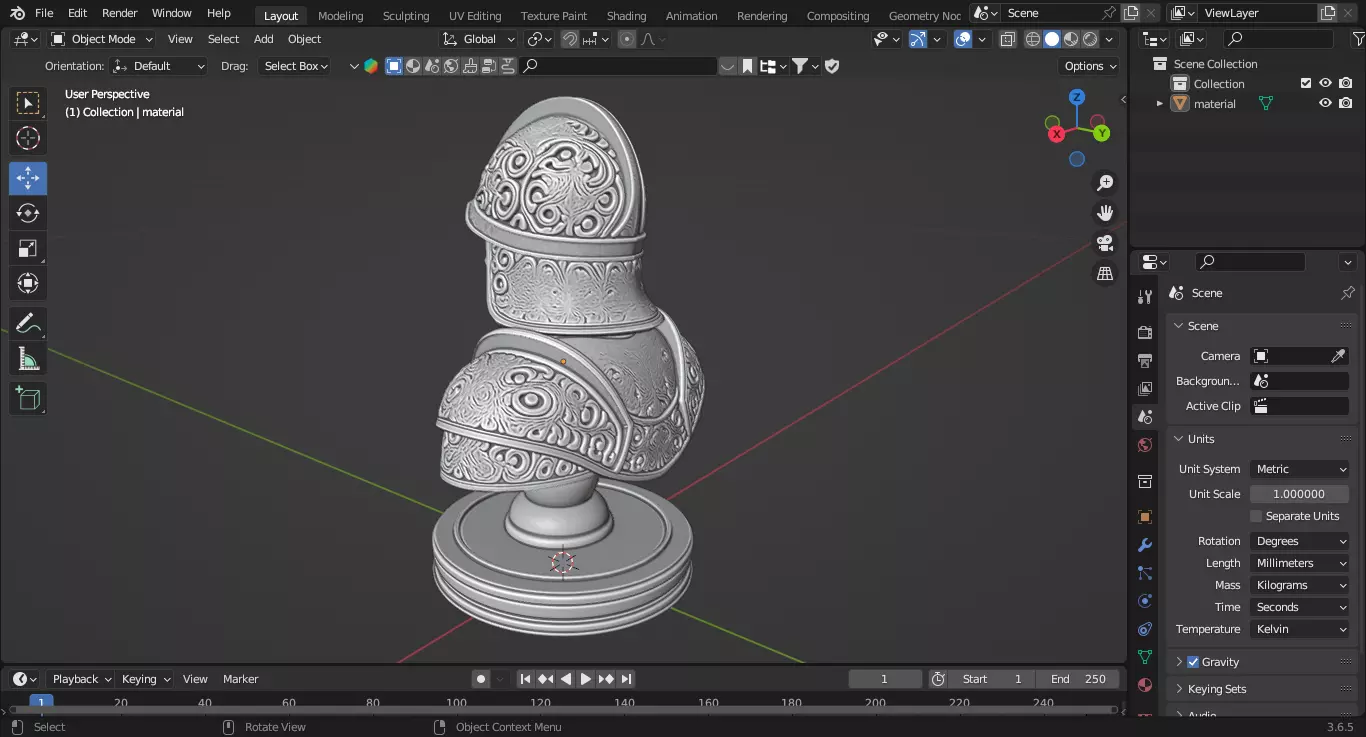Click the Unit Scale 1.000000 field

coord(1299,494)
